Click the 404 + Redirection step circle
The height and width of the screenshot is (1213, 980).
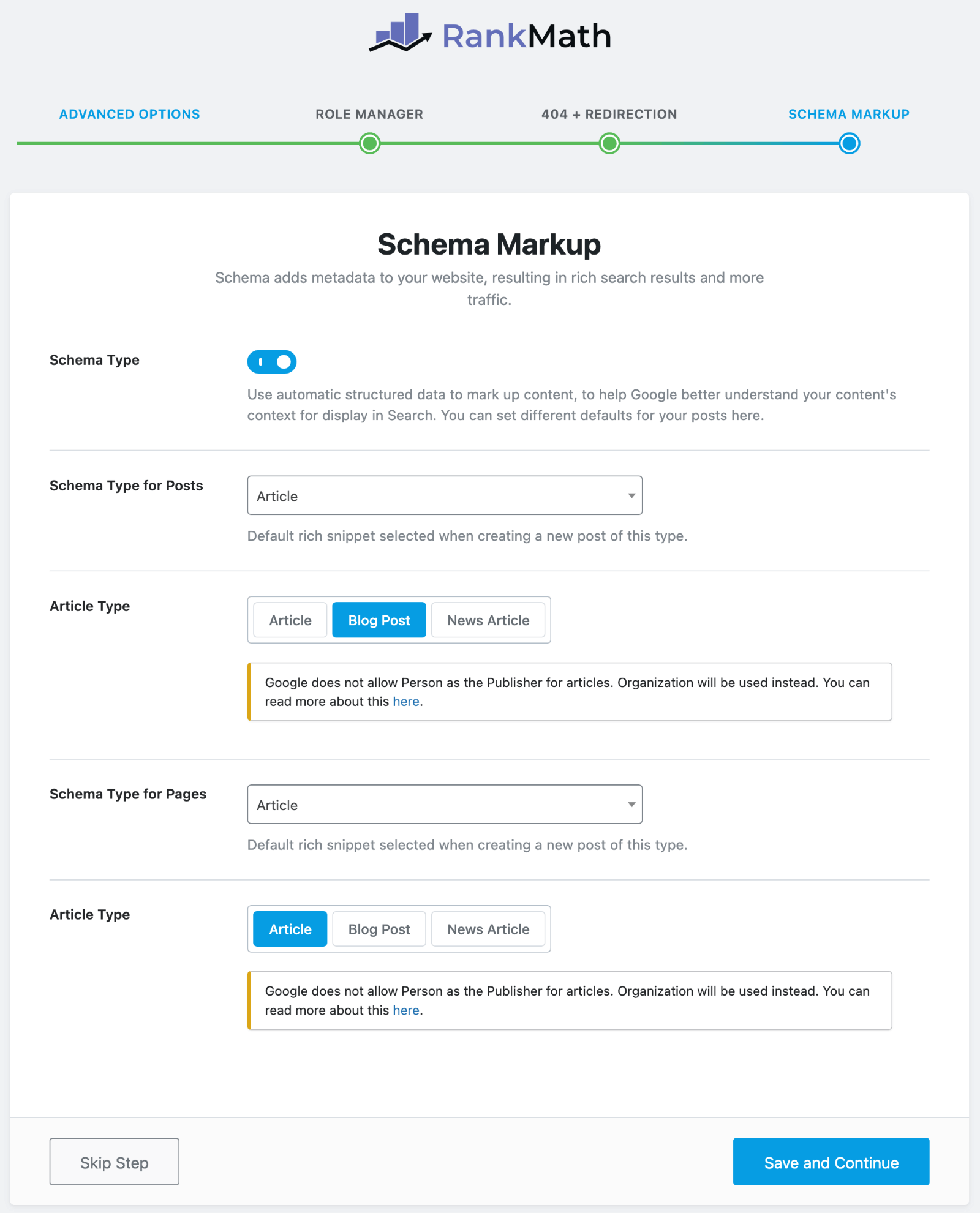(x=609, y=144)
